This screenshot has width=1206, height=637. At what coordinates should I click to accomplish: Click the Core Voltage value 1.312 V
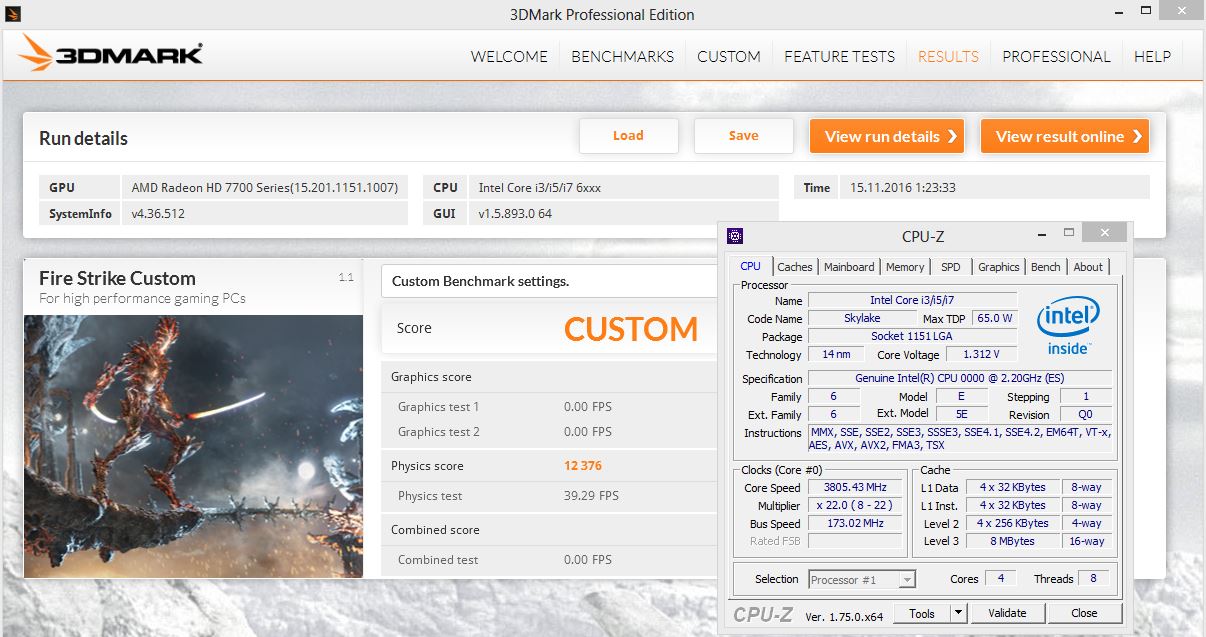tap(980, 354)
